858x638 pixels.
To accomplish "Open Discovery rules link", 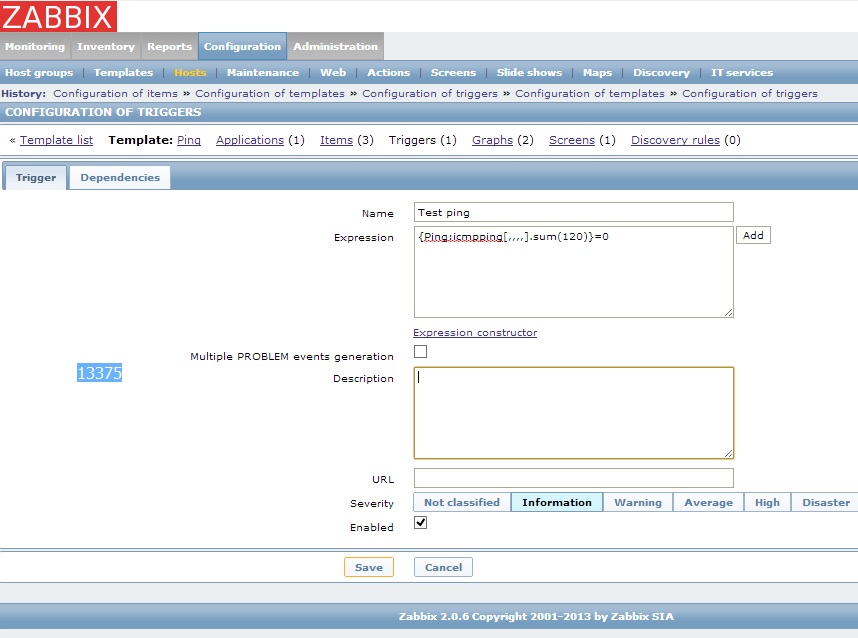I will point(675,140).
